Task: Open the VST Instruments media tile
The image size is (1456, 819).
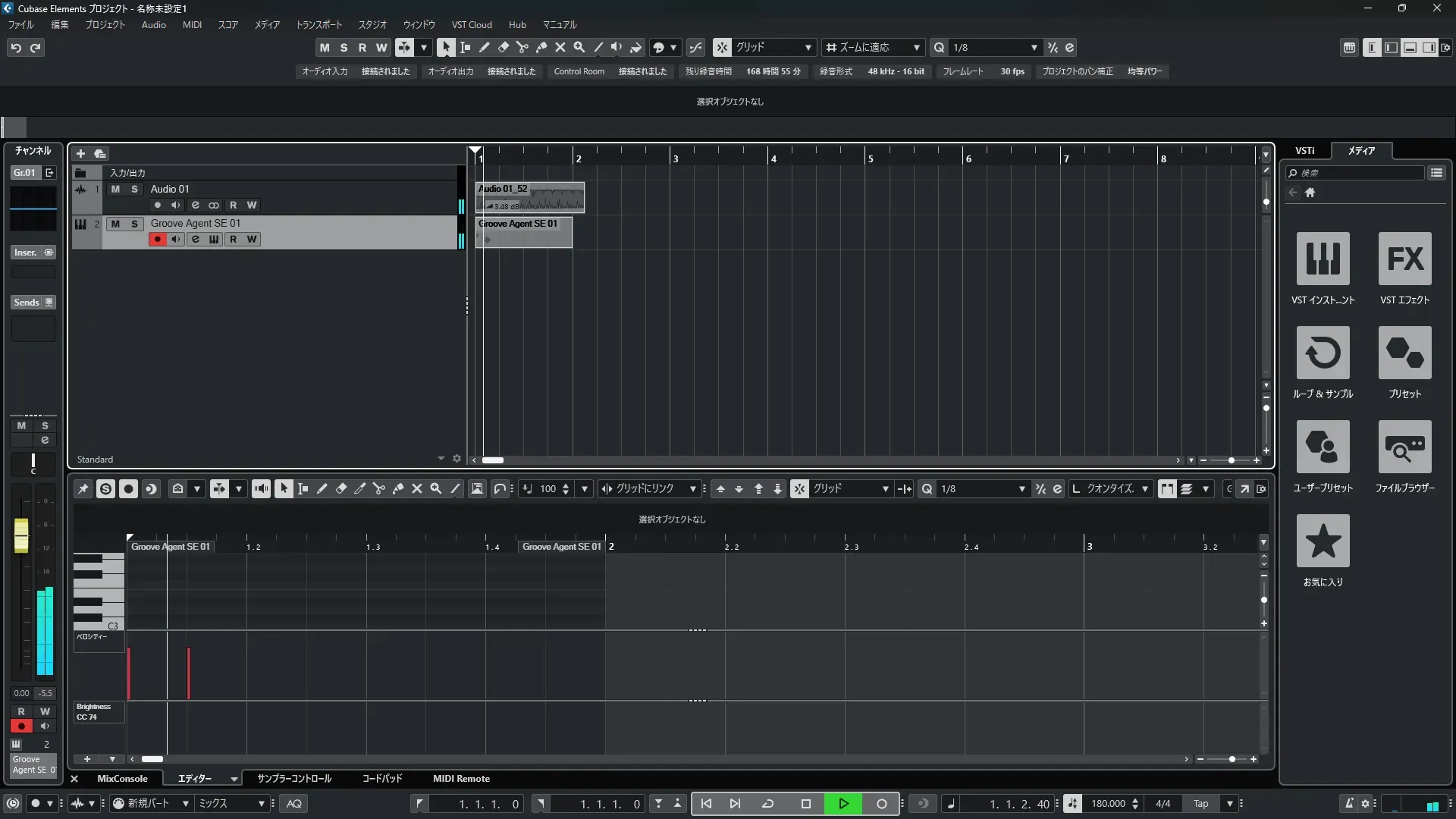Action: click(x=1323, y=259)
